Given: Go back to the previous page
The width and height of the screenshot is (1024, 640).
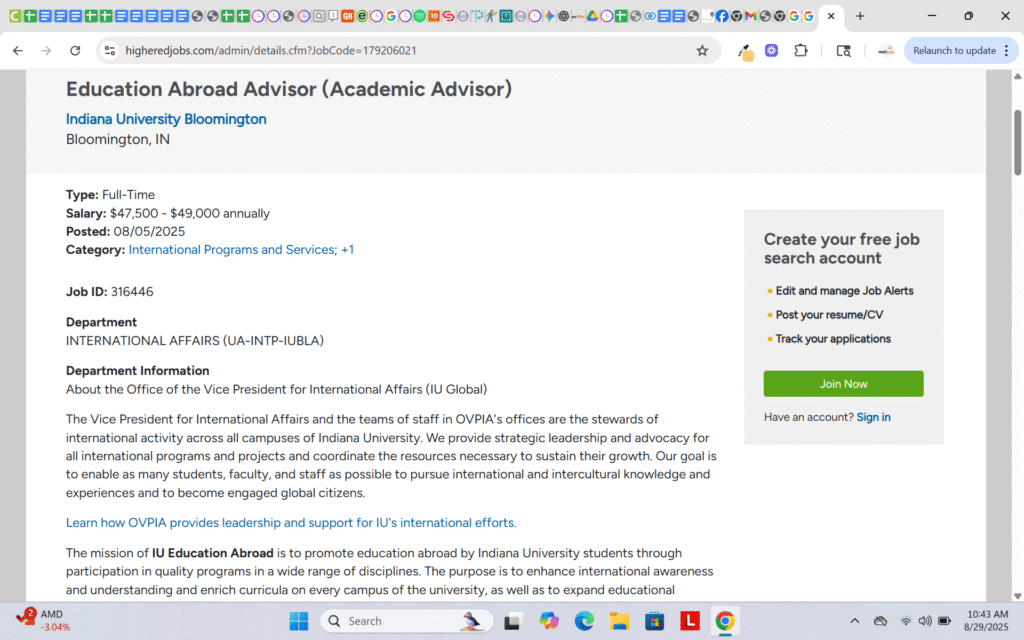Looking at the screenshot, I should 18,50.
